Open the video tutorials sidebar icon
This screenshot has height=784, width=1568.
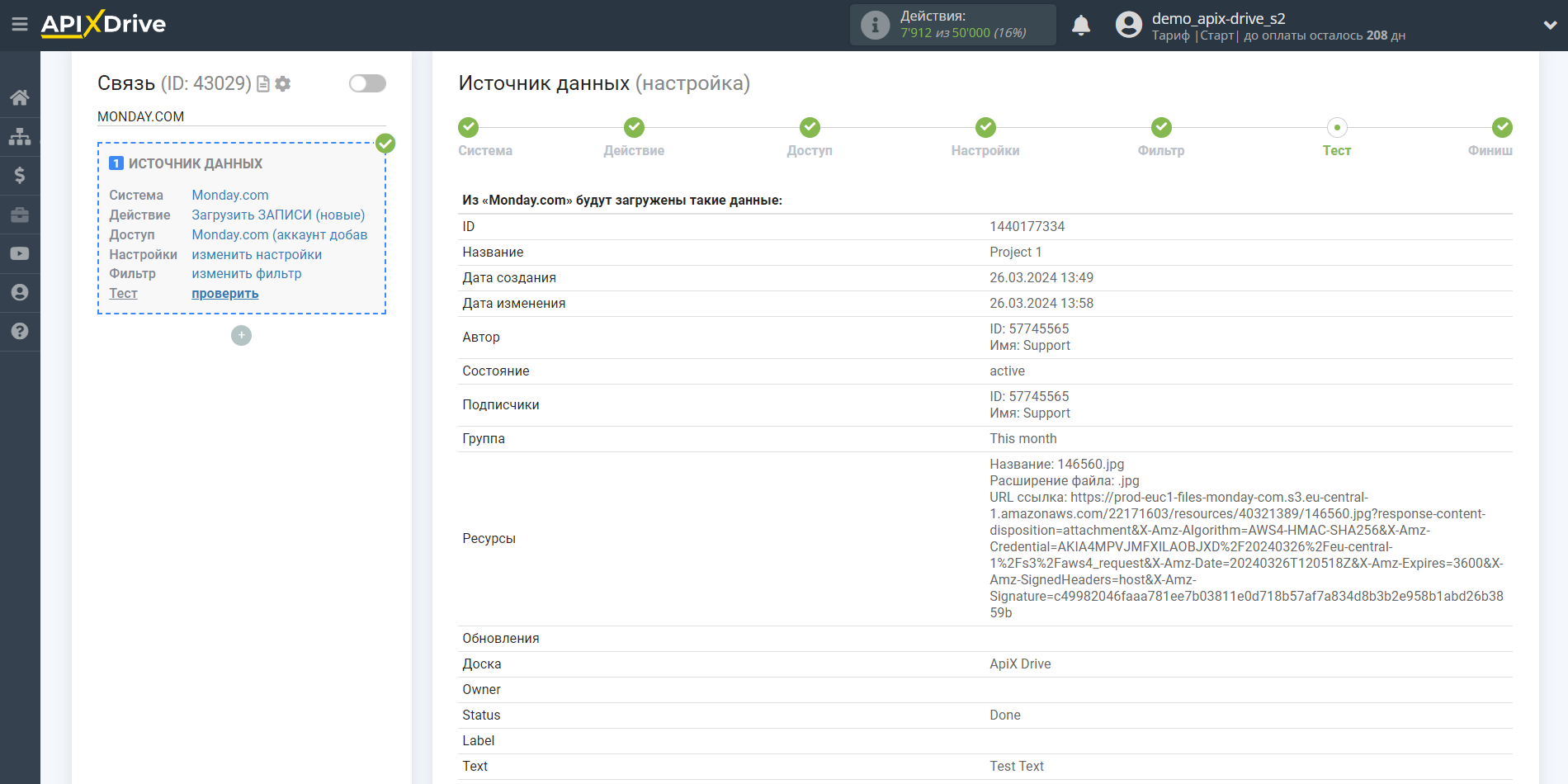pos(20,253)
